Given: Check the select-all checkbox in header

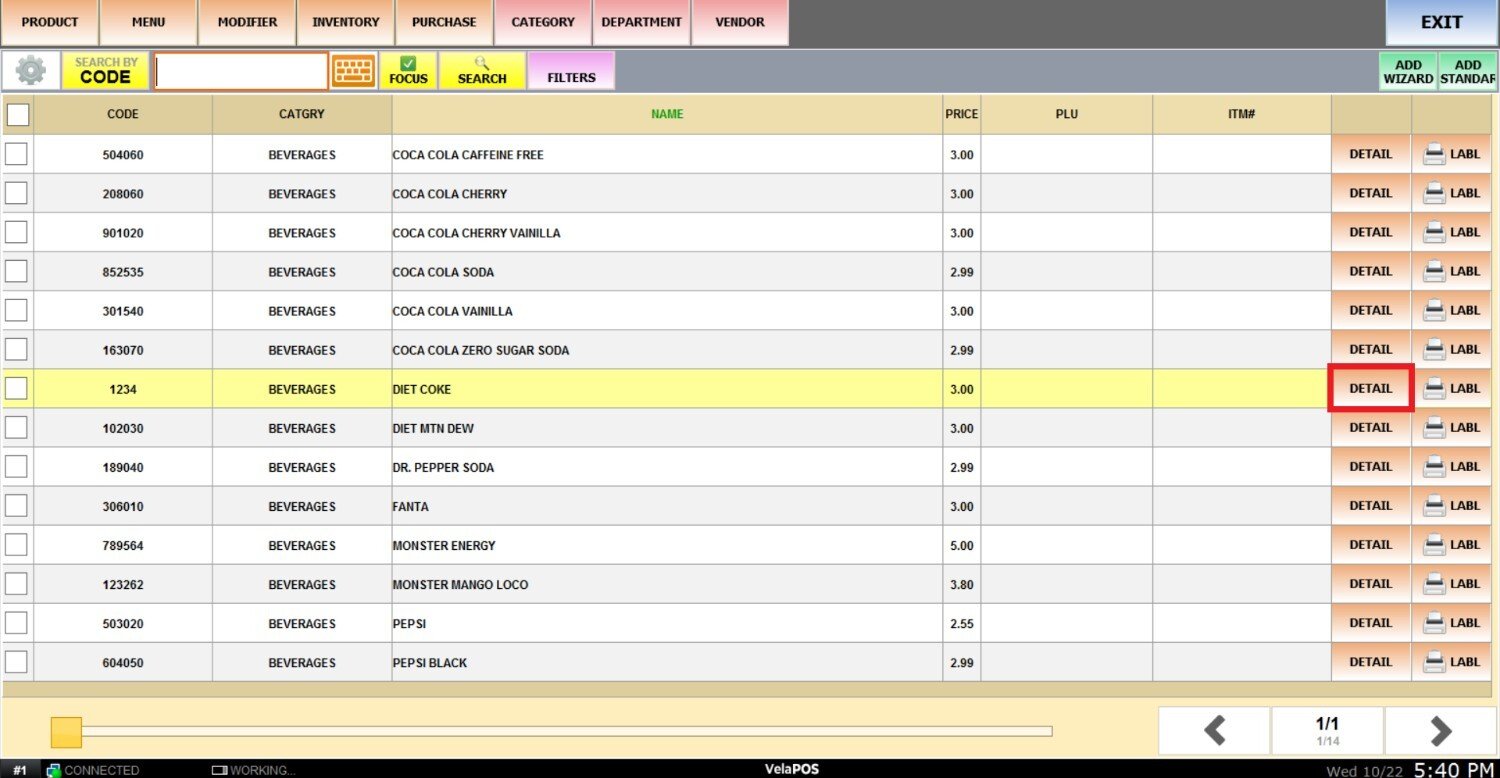Looking at the screenshot, I should coord(18,115).
